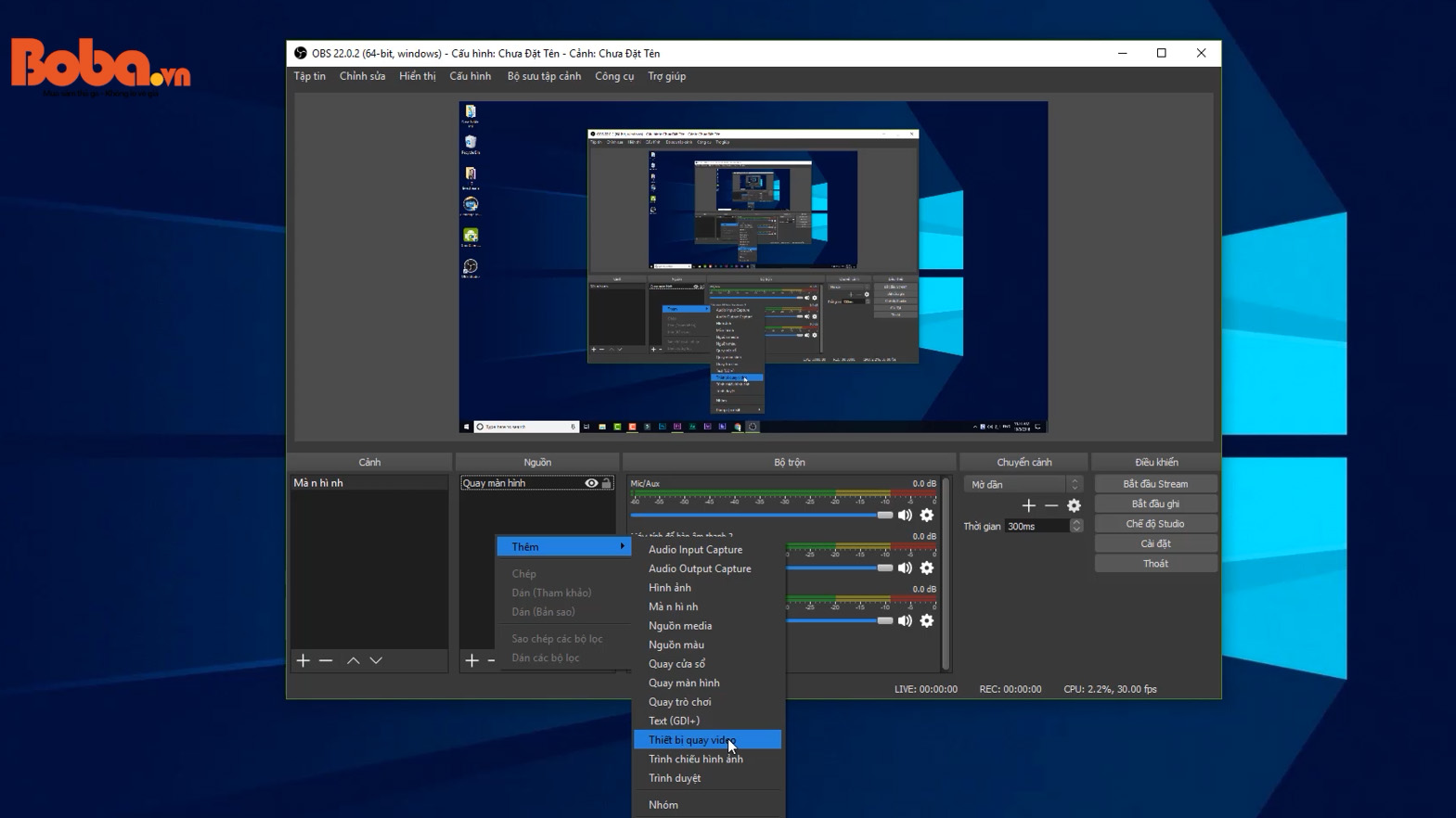Select Nguồn media source type

tap(707, 625)
